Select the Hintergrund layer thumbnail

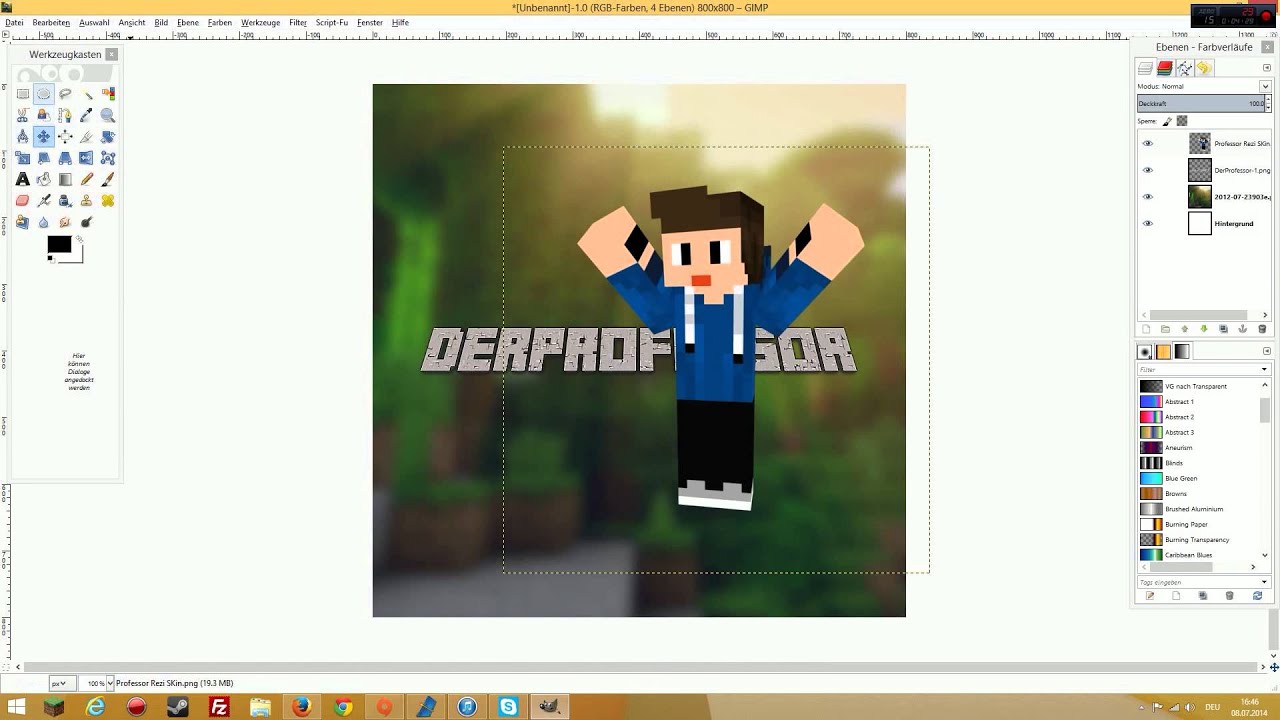[1200, 223]
